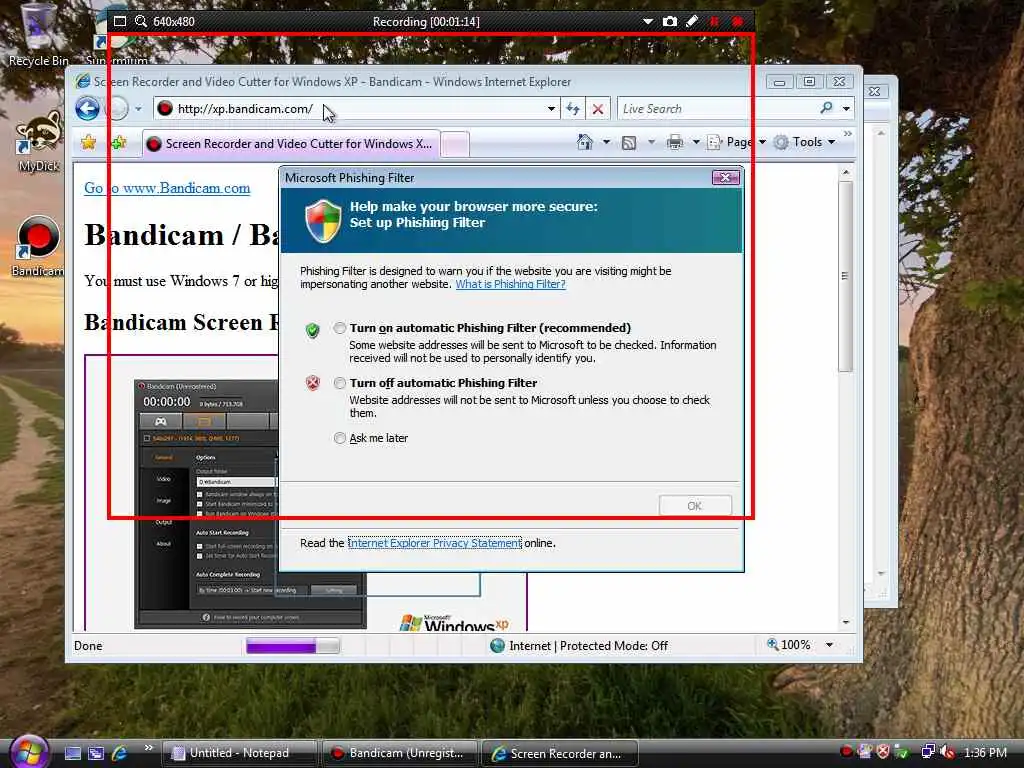The height and width of the screenshot is (768, 1024).
Task: Select Turn on automatic Phishing Filter radio
Action: point(340,328)
